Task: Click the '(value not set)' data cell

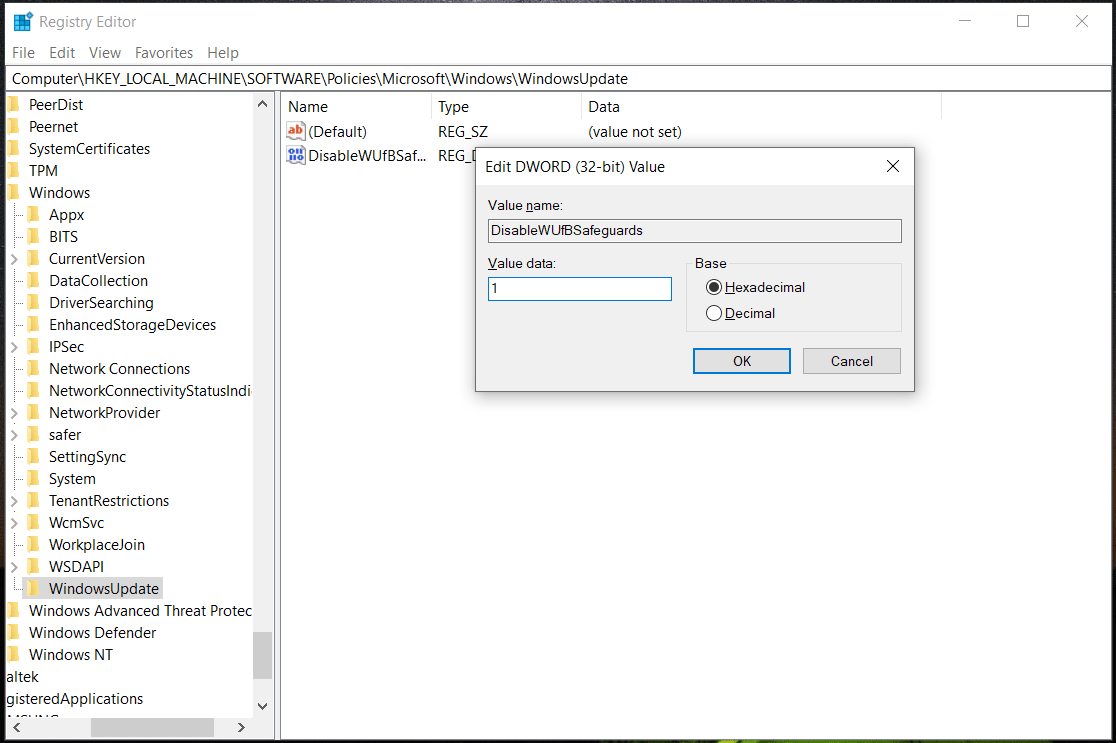Action: [634, 132]
